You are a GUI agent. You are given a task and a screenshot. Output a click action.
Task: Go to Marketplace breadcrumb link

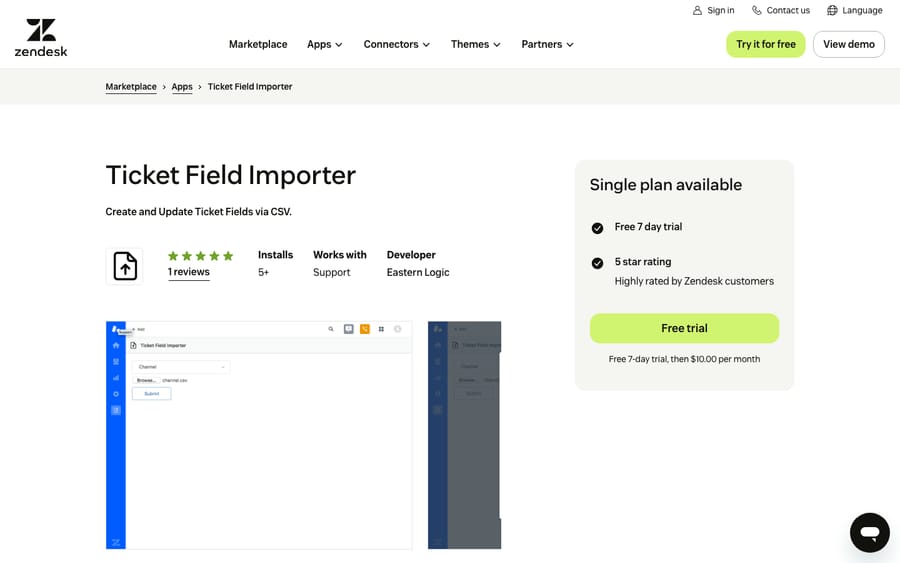pos(131,87)
